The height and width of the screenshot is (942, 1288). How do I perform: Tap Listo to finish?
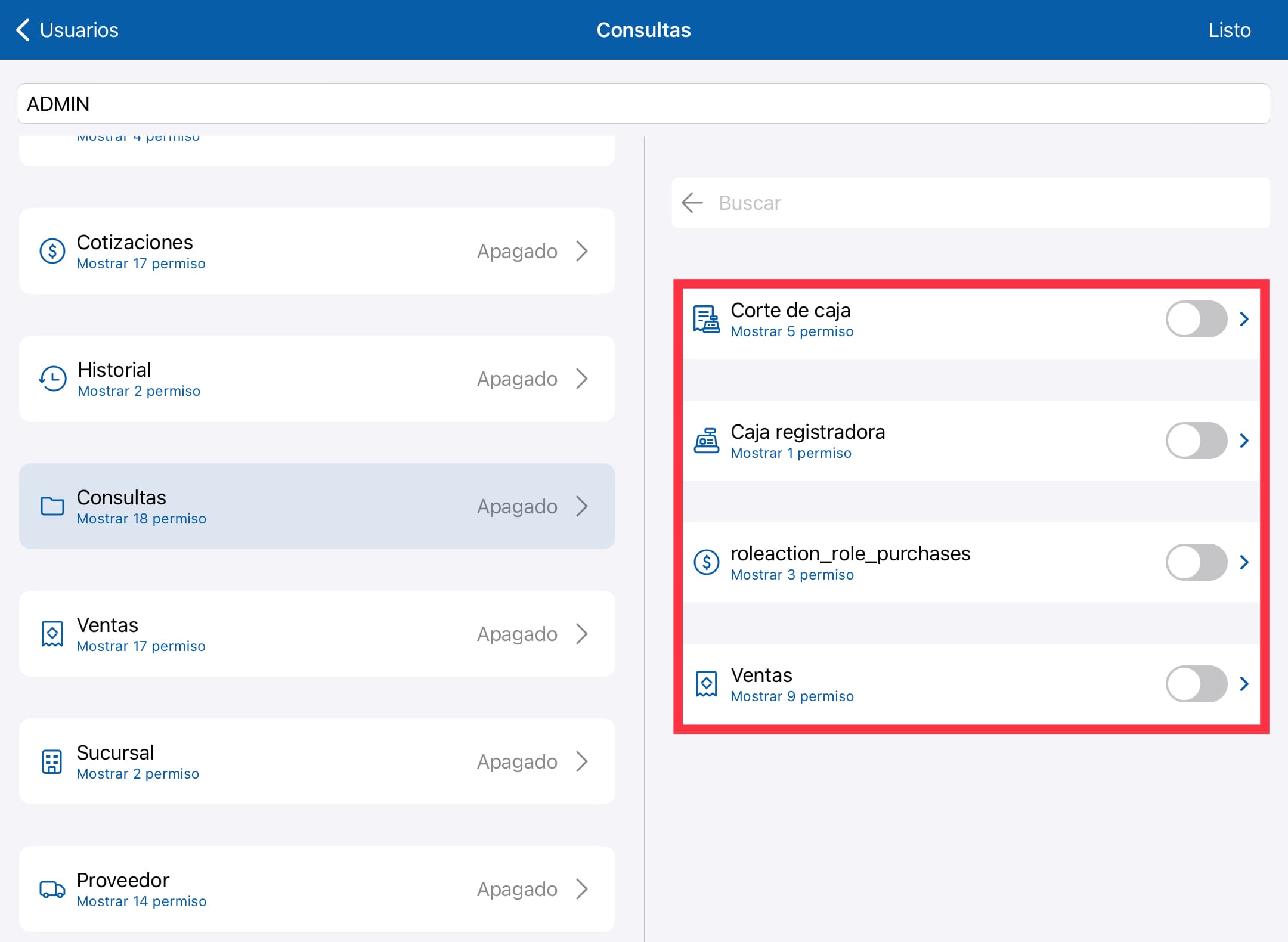point(1229,30)
